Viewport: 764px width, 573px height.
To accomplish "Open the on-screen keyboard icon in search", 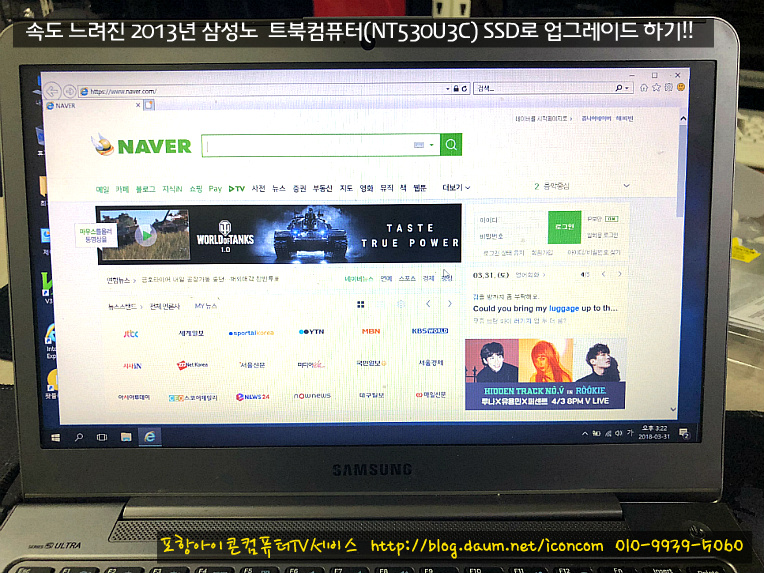I will pos(419,145).
